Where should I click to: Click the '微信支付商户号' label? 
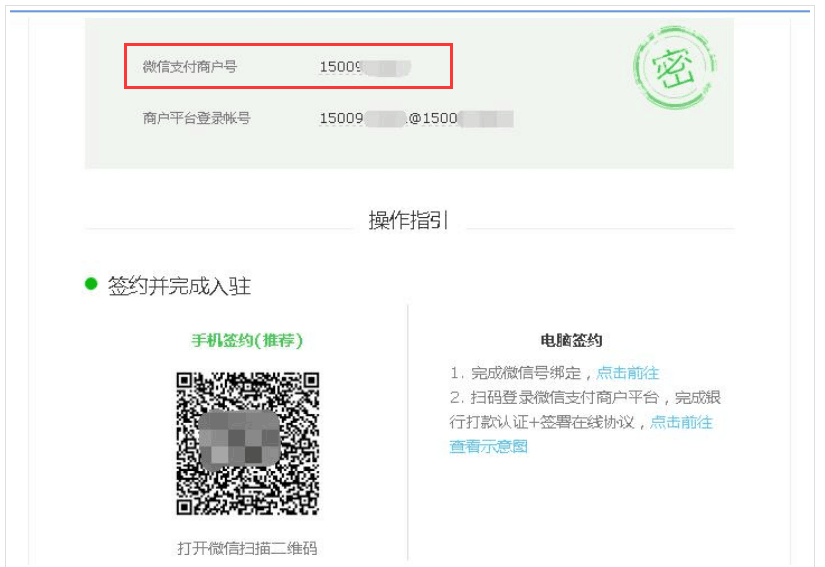click(x=190, y=67)
